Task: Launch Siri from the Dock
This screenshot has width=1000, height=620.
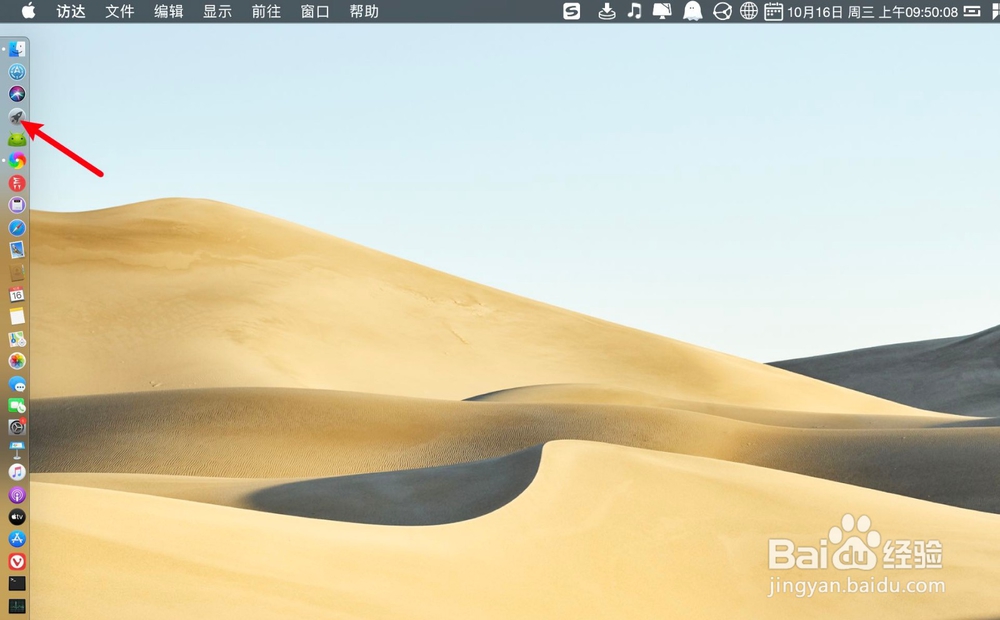Action: tap(17, 94)
